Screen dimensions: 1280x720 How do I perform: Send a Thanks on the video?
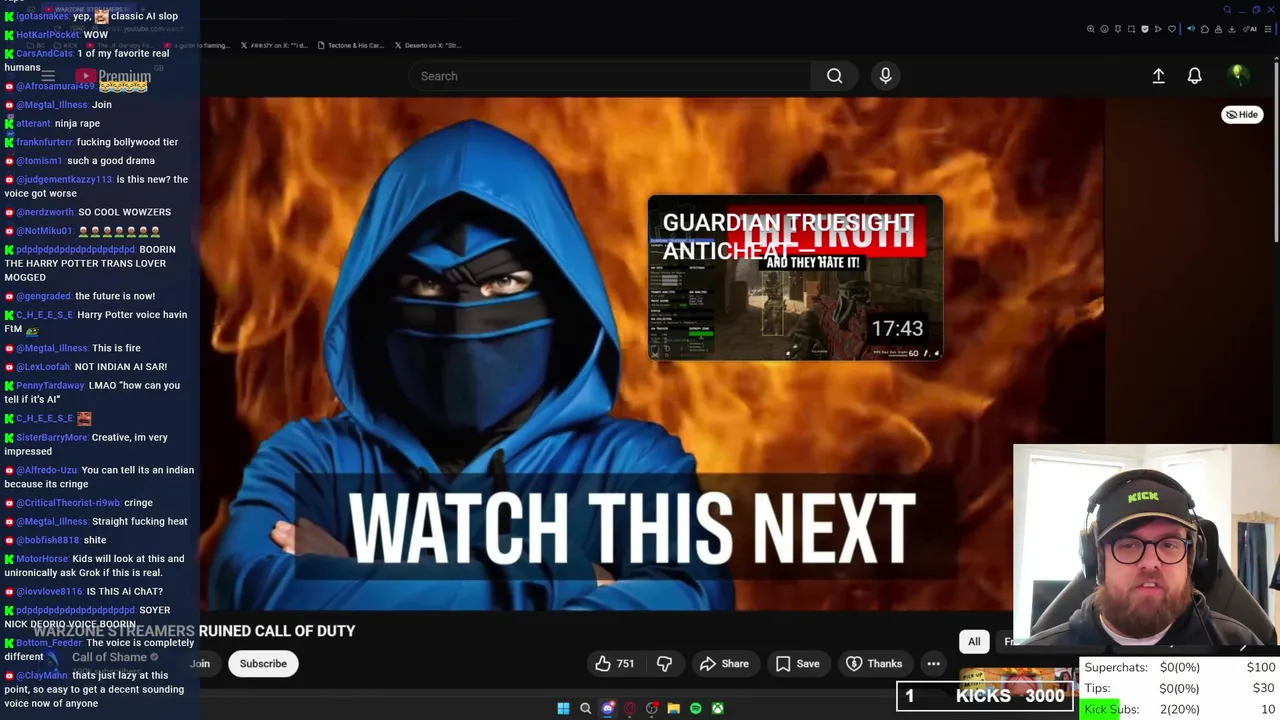tap(873, 663)
